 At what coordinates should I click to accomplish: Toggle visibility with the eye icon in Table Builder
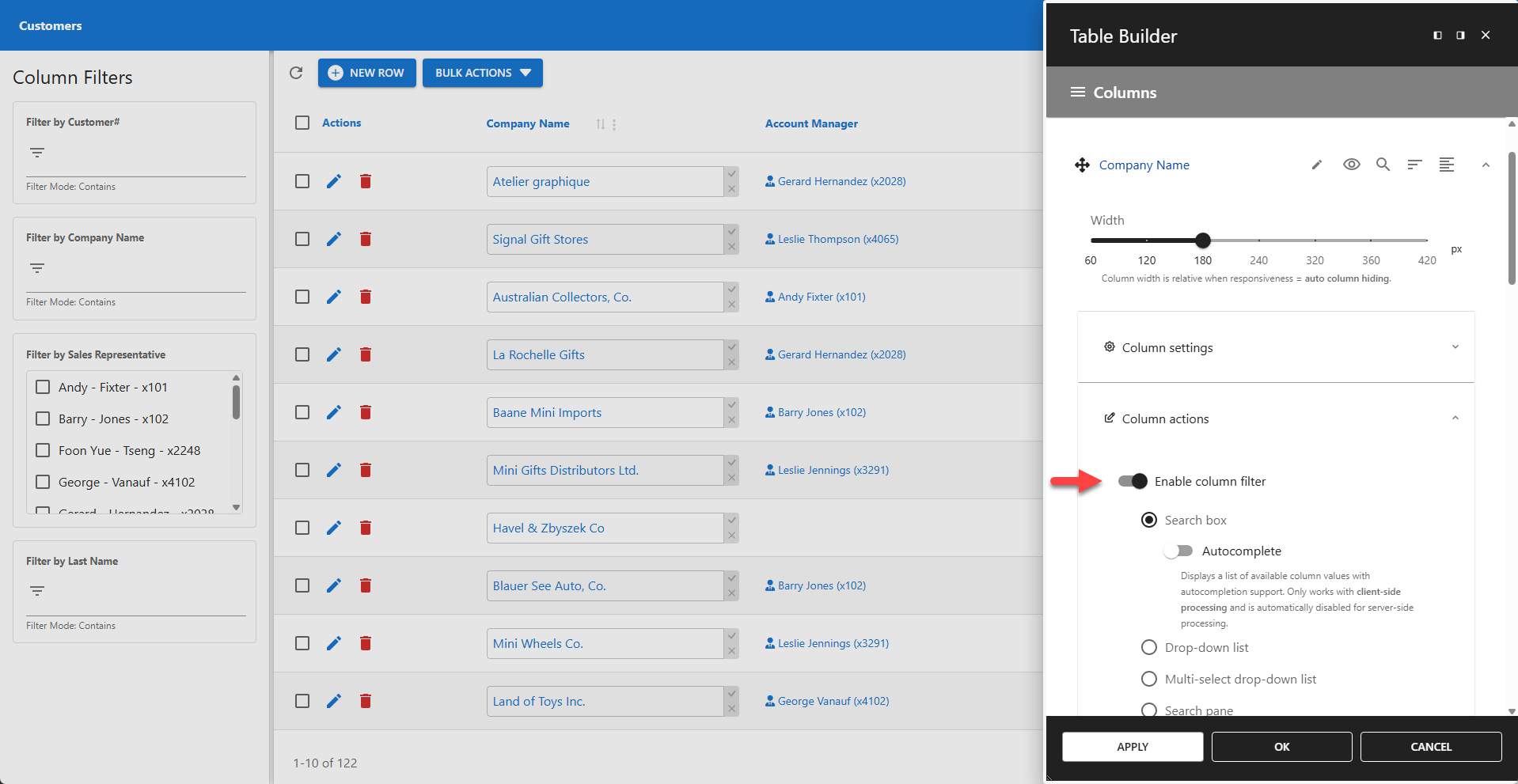click(1351, 165)
